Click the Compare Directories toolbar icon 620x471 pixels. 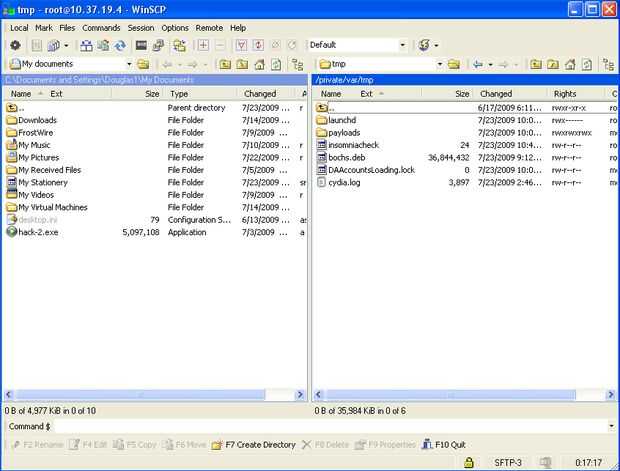86,45
